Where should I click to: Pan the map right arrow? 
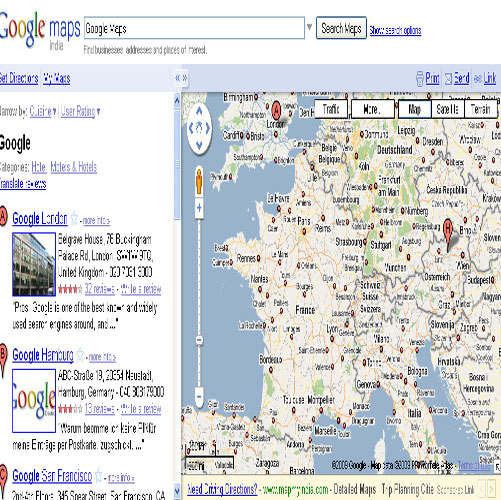point(208,128)
